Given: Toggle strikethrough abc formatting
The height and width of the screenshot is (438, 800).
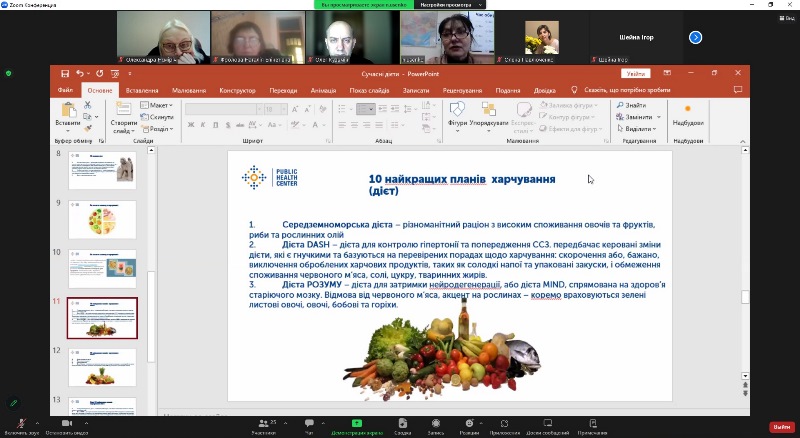Looking at the screenshot, I should point(240,125).
